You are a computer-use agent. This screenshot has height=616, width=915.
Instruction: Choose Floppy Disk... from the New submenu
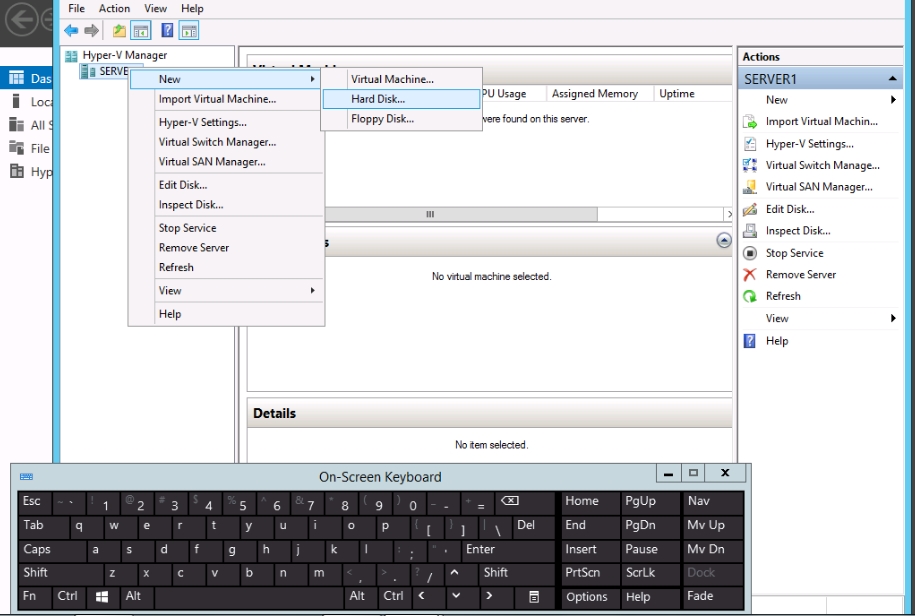point(401,119)
